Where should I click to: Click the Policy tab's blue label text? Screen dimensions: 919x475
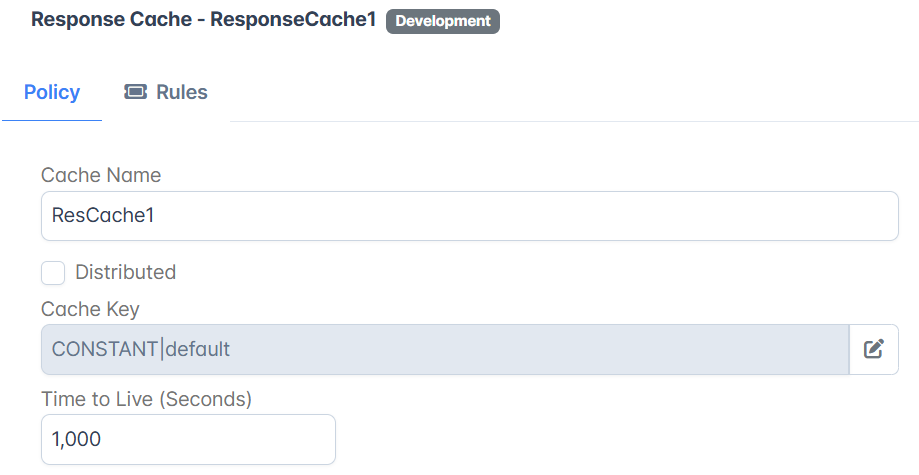tap(52, 92)
